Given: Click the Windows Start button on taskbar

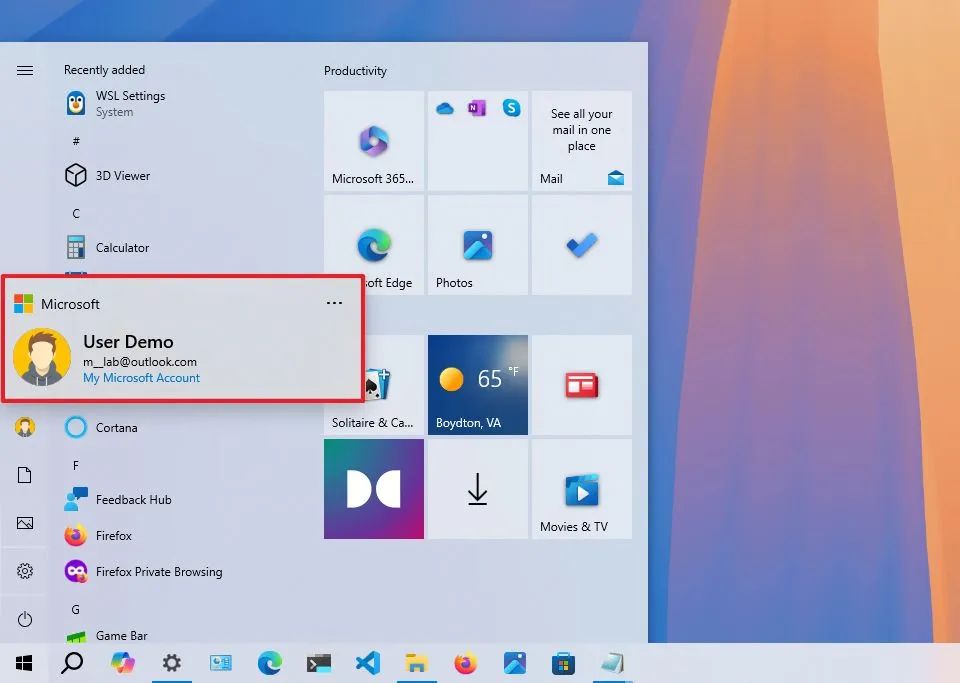Looking at the screenshot, I should (24, 663).
